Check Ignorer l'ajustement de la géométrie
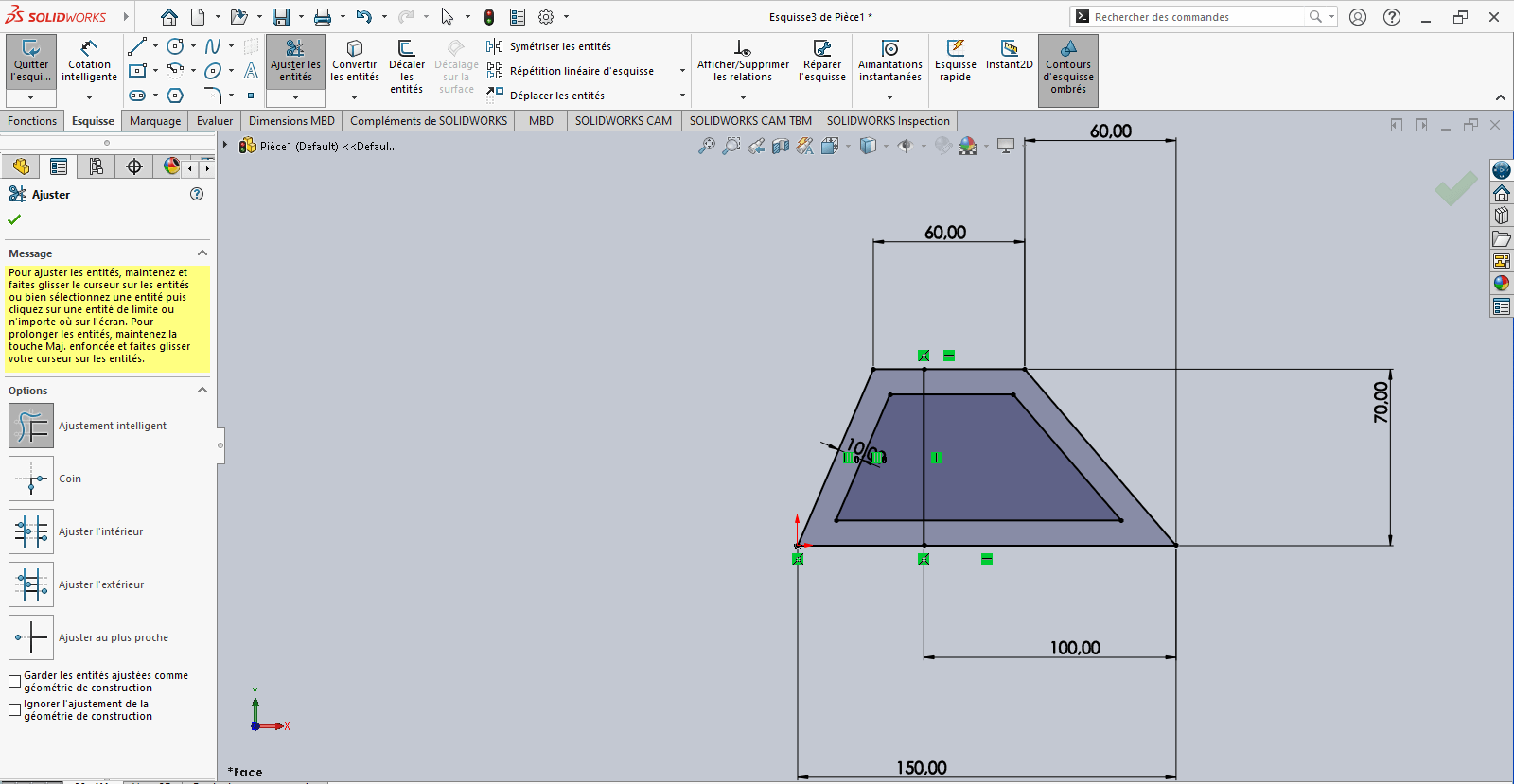Viewport: 1514px width, 784px height. pos(15,709)
